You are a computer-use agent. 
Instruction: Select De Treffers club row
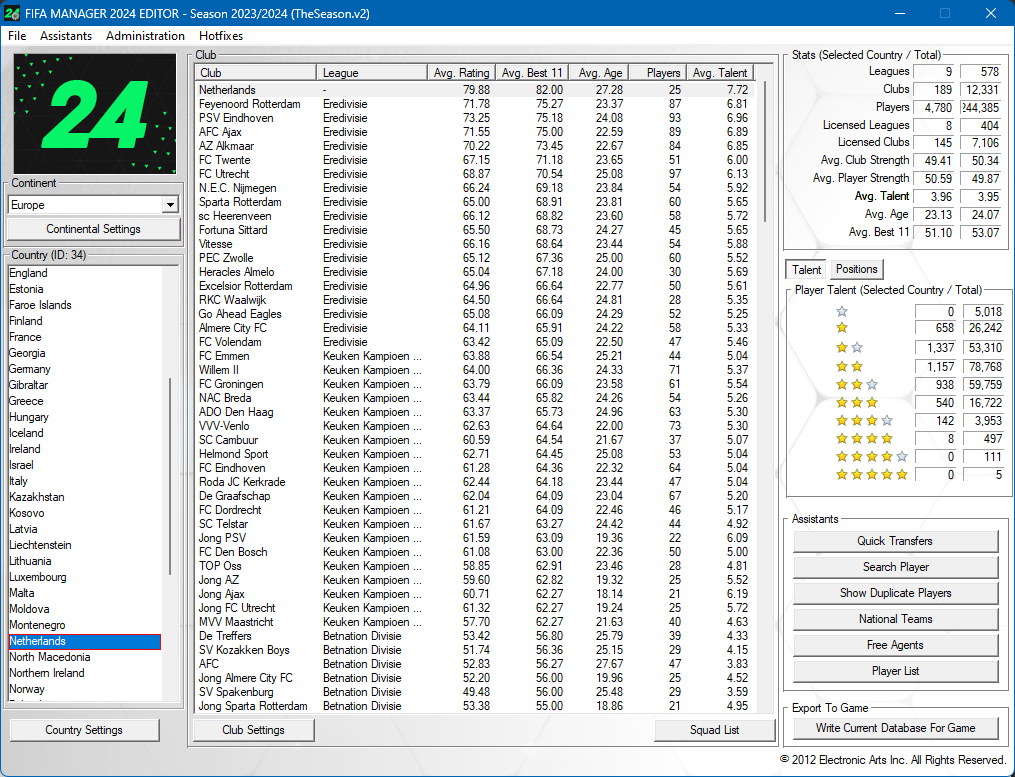474,636
